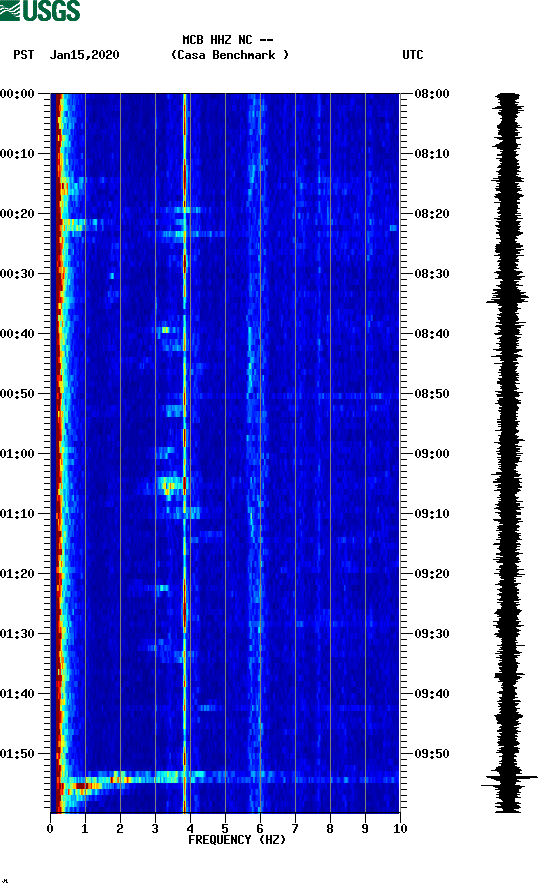Image resolution: width=552 pixels, height=892 pixels.
Task: Click the '00:10' PST time label
Action: [18, 154]
